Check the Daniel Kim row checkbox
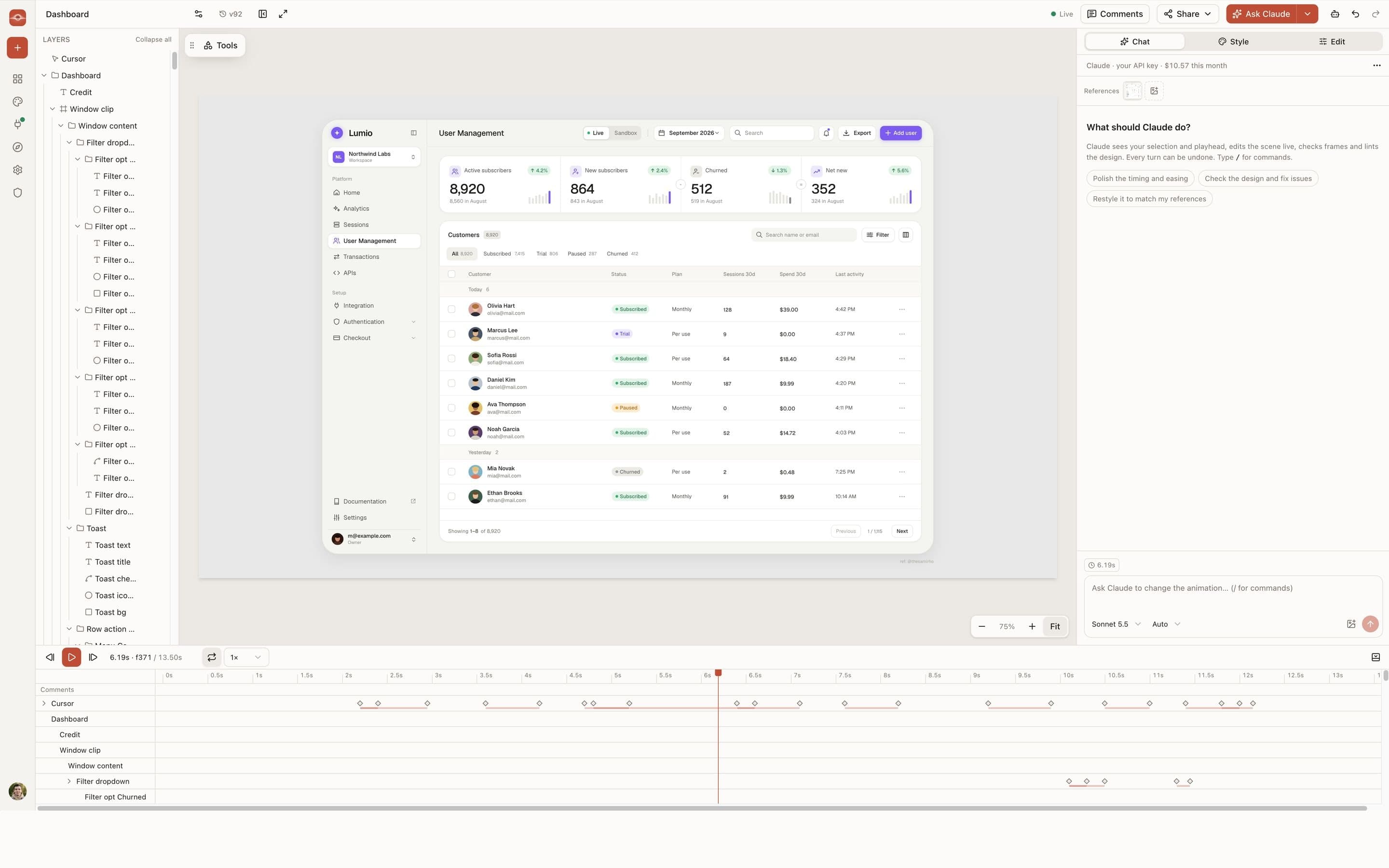 click(x=451, y=383)
